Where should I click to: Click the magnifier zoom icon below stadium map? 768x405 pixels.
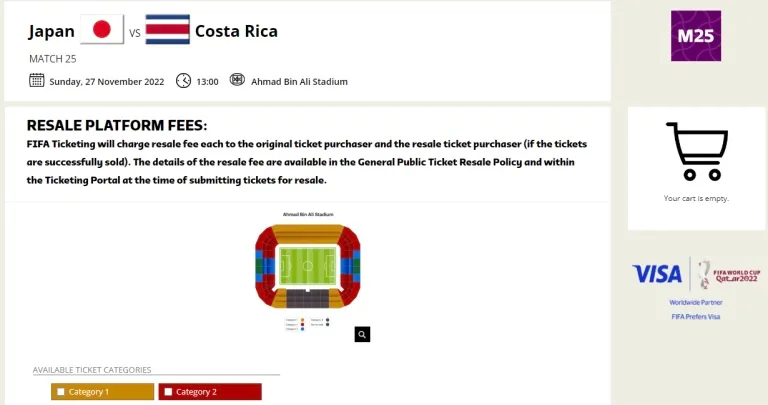(x=362, y=334)
